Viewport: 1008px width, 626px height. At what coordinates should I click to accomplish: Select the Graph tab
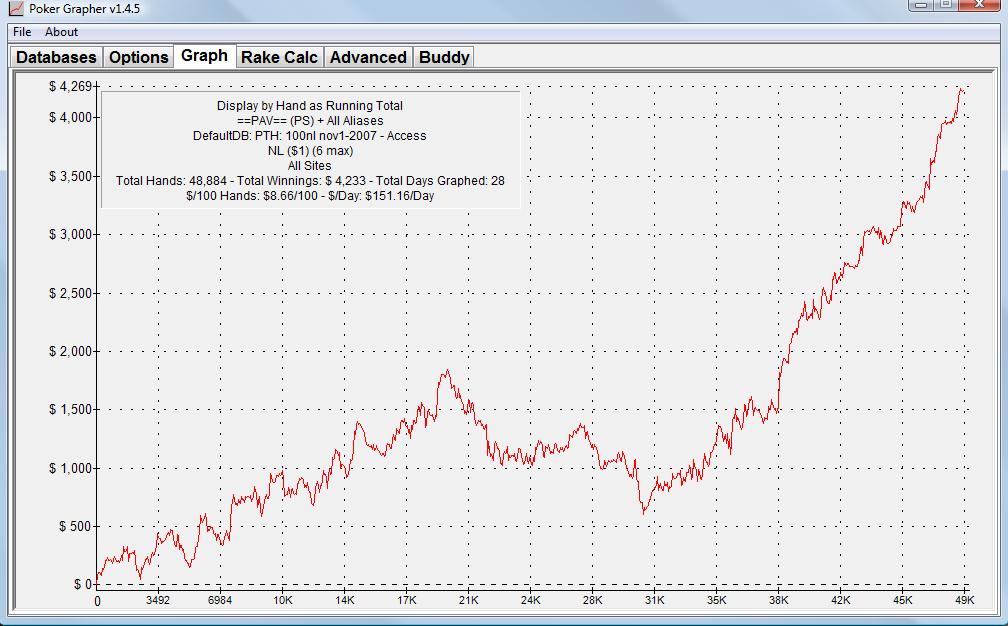point(204,56)
